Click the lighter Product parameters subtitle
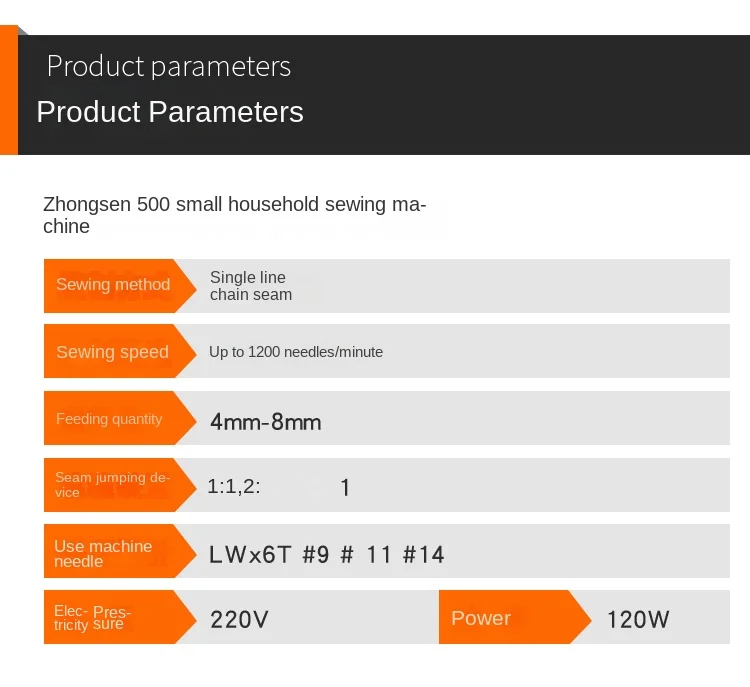Viewport: 750px width, 687px height. (x=168, y=66)
